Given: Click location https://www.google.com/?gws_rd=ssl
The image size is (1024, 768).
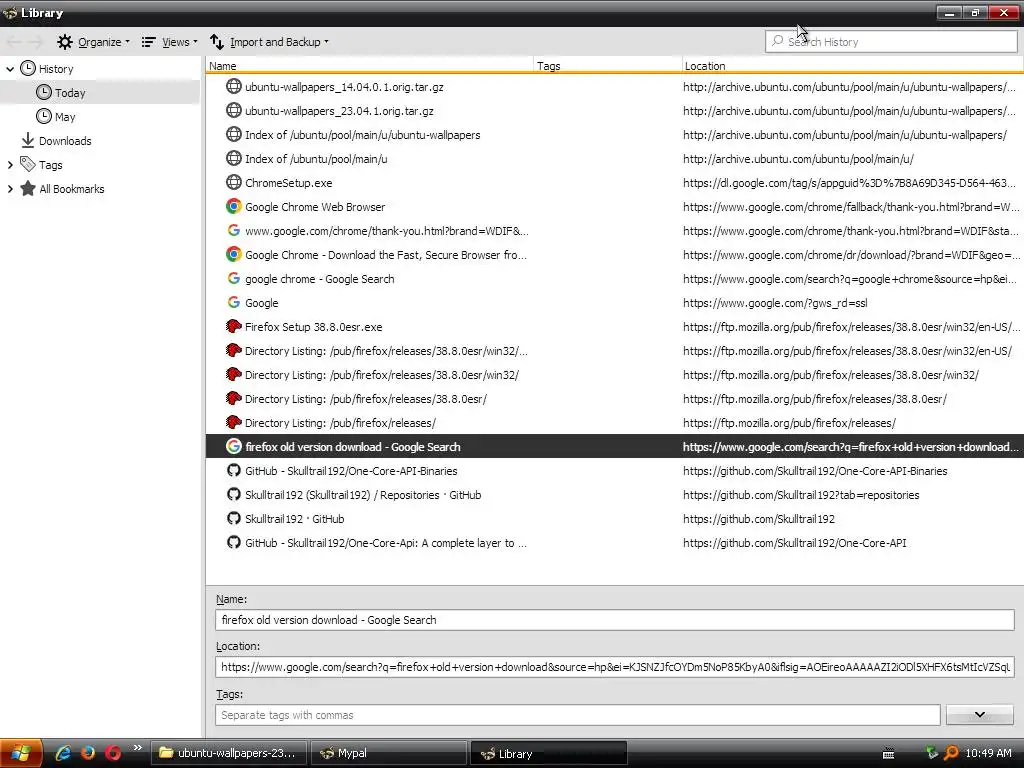Looking at the screenshot, I should (775, 303).
